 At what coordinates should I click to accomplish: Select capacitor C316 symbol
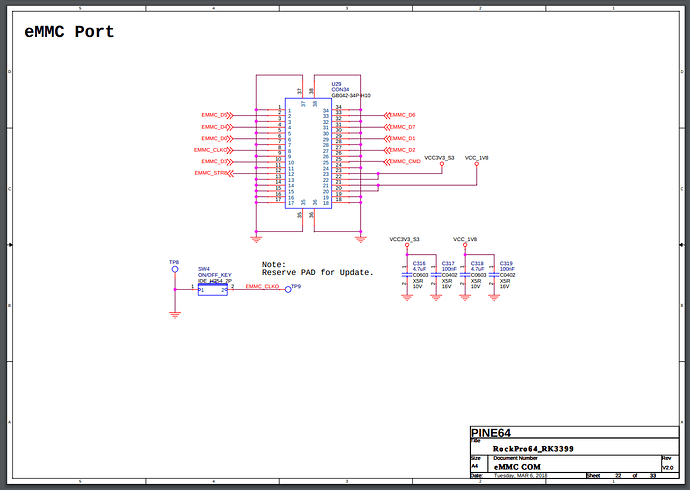click(407, 275)
